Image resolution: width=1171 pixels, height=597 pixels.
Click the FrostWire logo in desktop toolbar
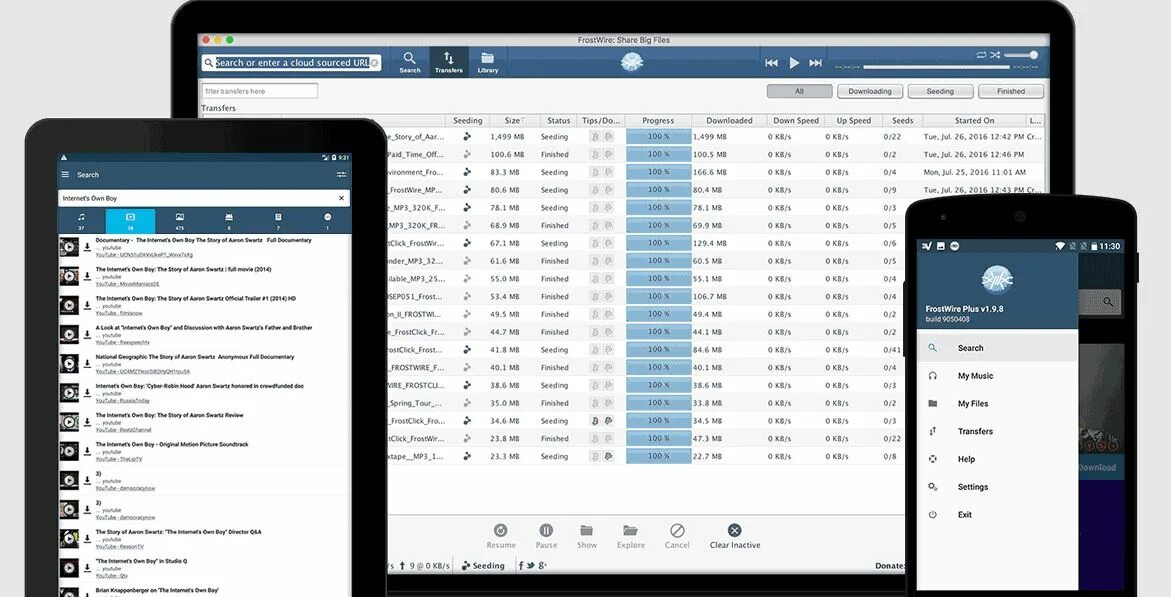click(x=632, y=62)
